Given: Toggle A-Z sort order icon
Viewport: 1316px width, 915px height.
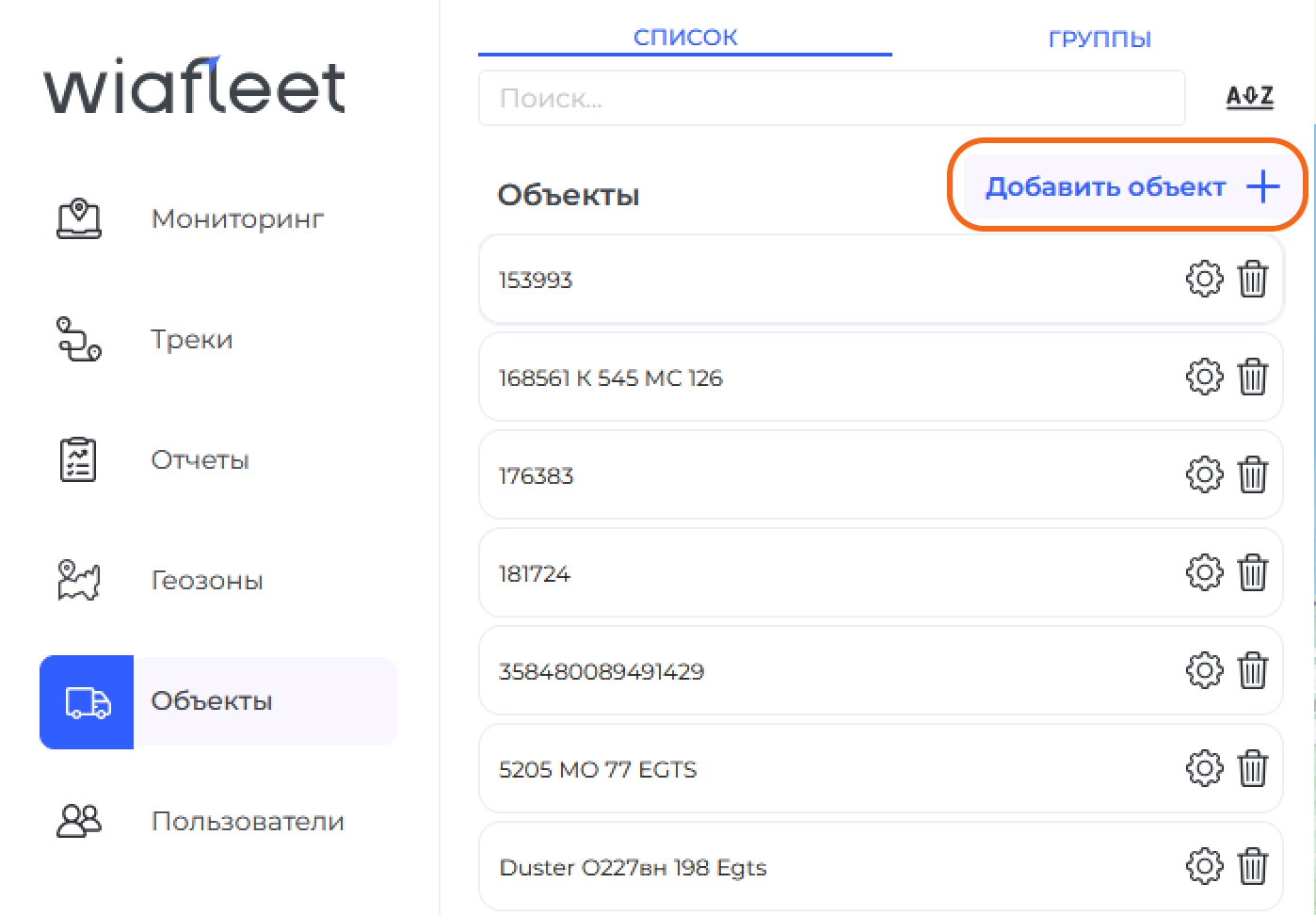Looking at the screenshot, I should pyautogui.click(x=1249, y=97).
